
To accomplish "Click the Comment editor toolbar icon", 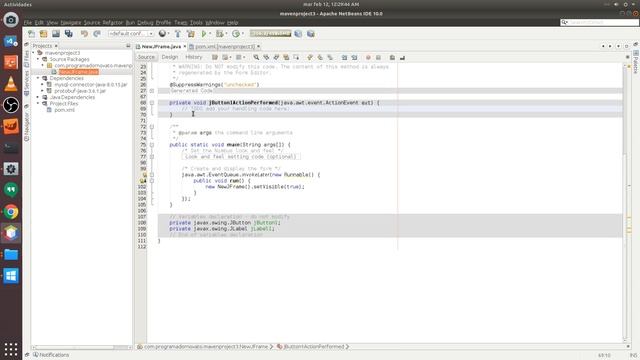I will [x=392, y=58].
